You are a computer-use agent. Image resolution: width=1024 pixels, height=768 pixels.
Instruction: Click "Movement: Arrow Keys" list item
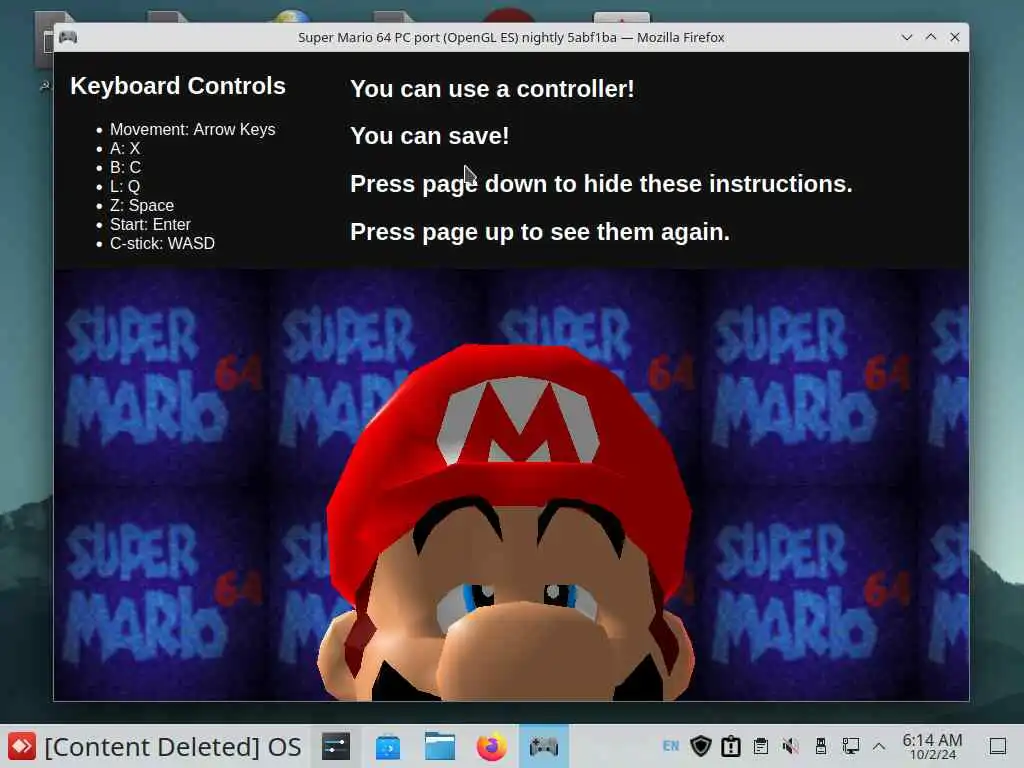[x=193, y=129]
